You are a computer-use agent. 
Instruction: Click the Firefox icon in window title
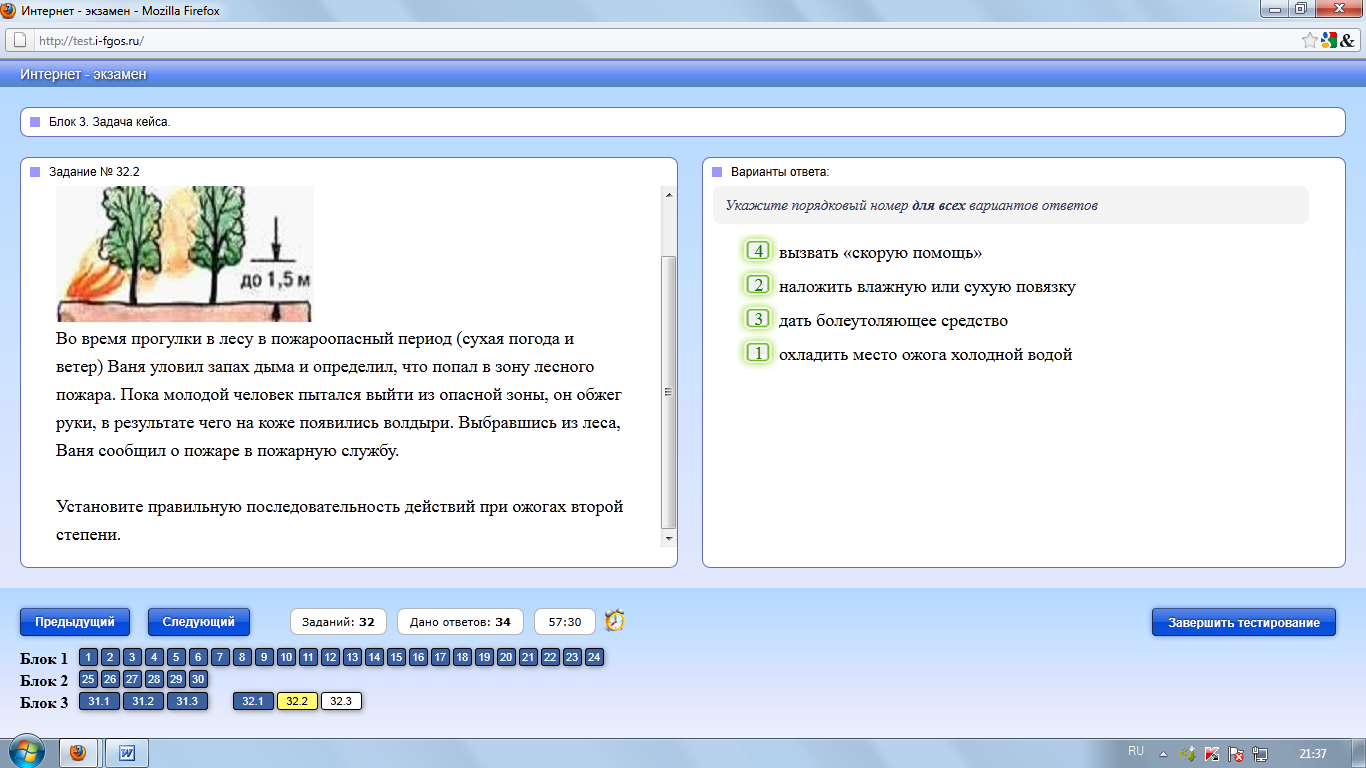[9, 10]
